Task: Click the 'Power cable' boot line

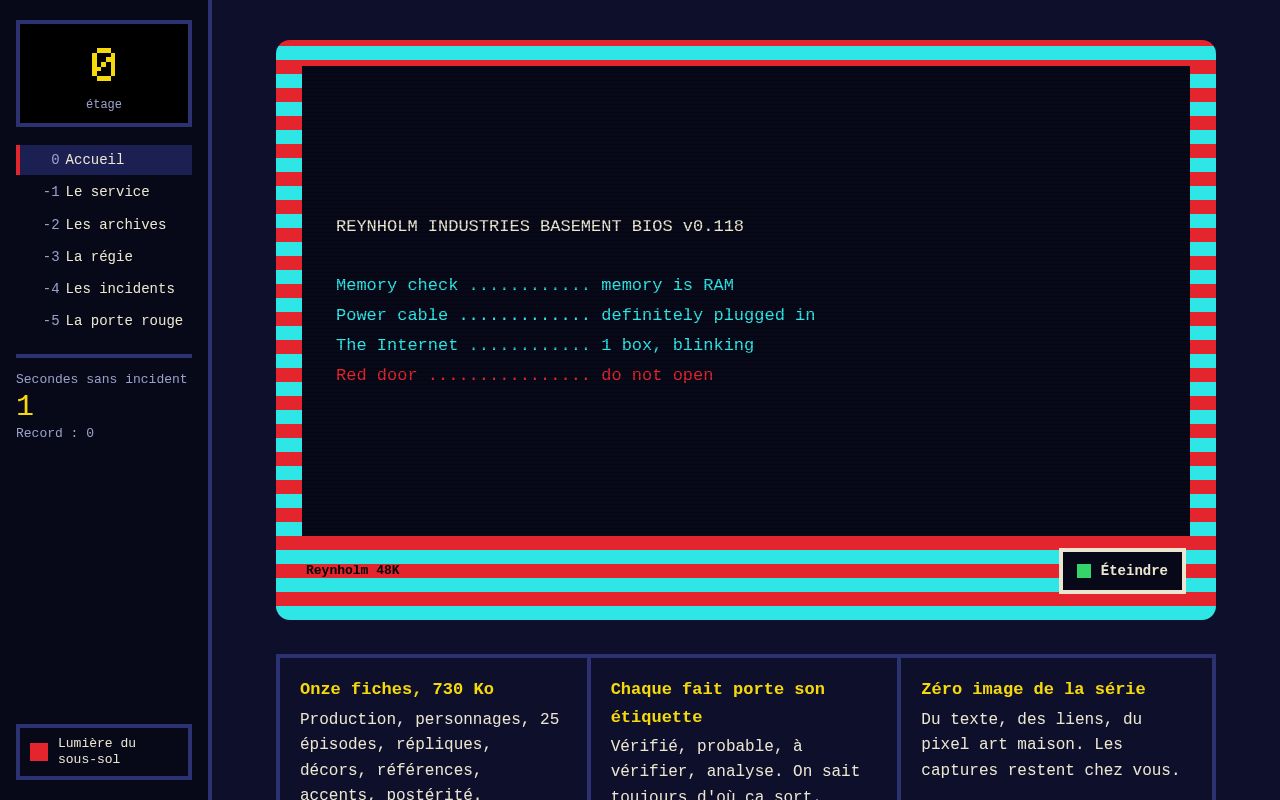Action: point(576,316)
